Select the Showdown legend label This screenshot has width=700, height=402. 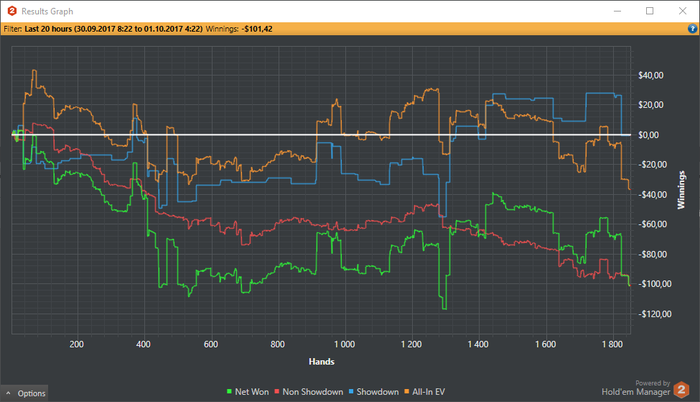tap(377, 392)
